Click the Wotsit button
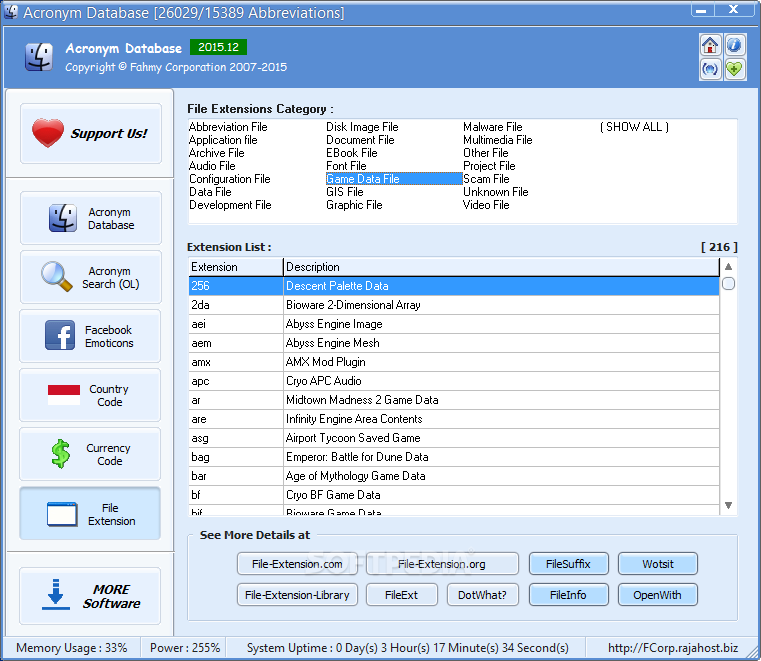This screenshot has height=661, width=761. [658, 564]
